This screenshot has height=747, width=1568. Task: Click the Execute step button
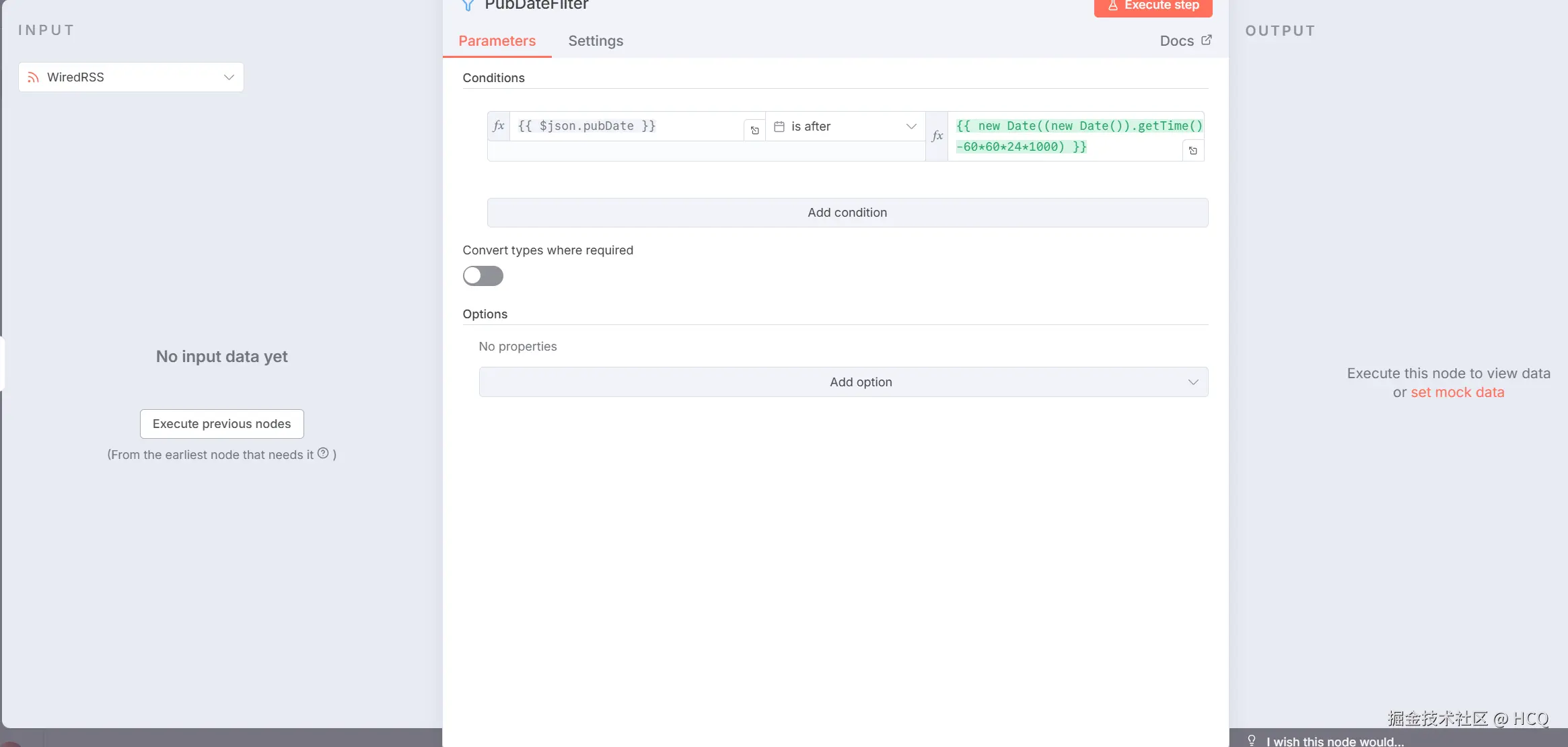[1153, 6]
